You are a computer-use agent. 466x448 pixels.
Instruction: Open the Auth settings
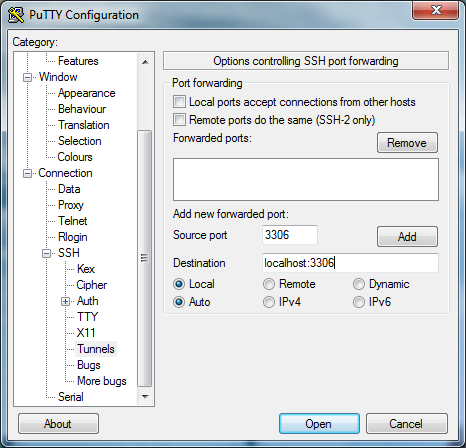pos(88,301)
